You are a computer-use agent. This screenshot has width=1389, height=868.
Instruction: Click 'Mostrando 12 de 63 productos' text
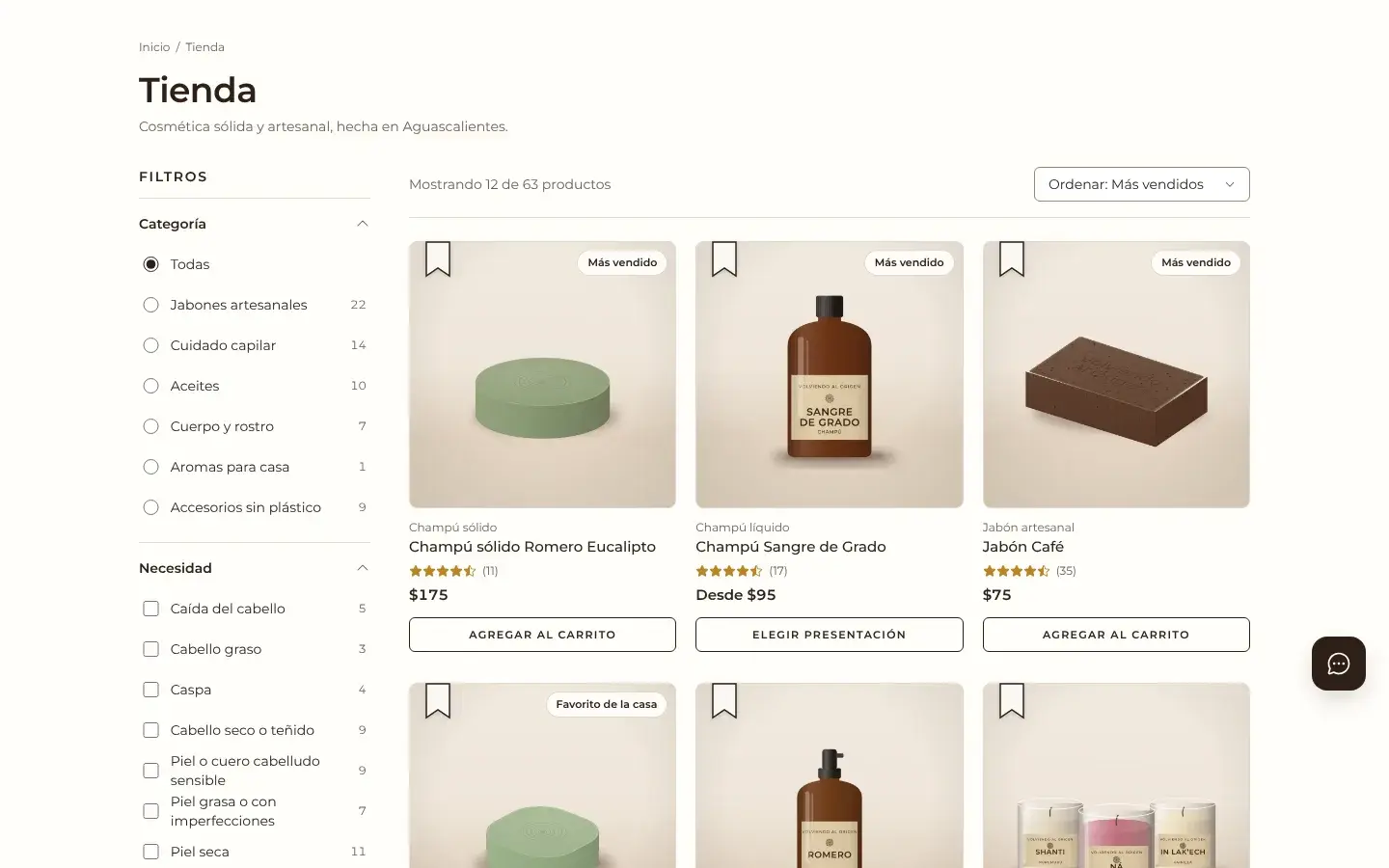[509, 184]
